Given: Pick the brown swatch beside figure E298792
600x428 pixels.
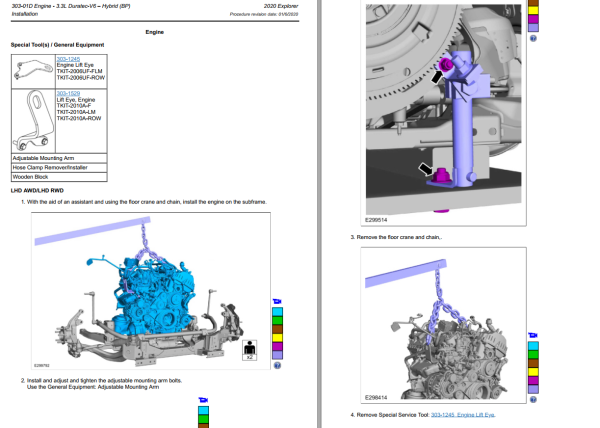Looking at the screenshot, I should [277, 329].
